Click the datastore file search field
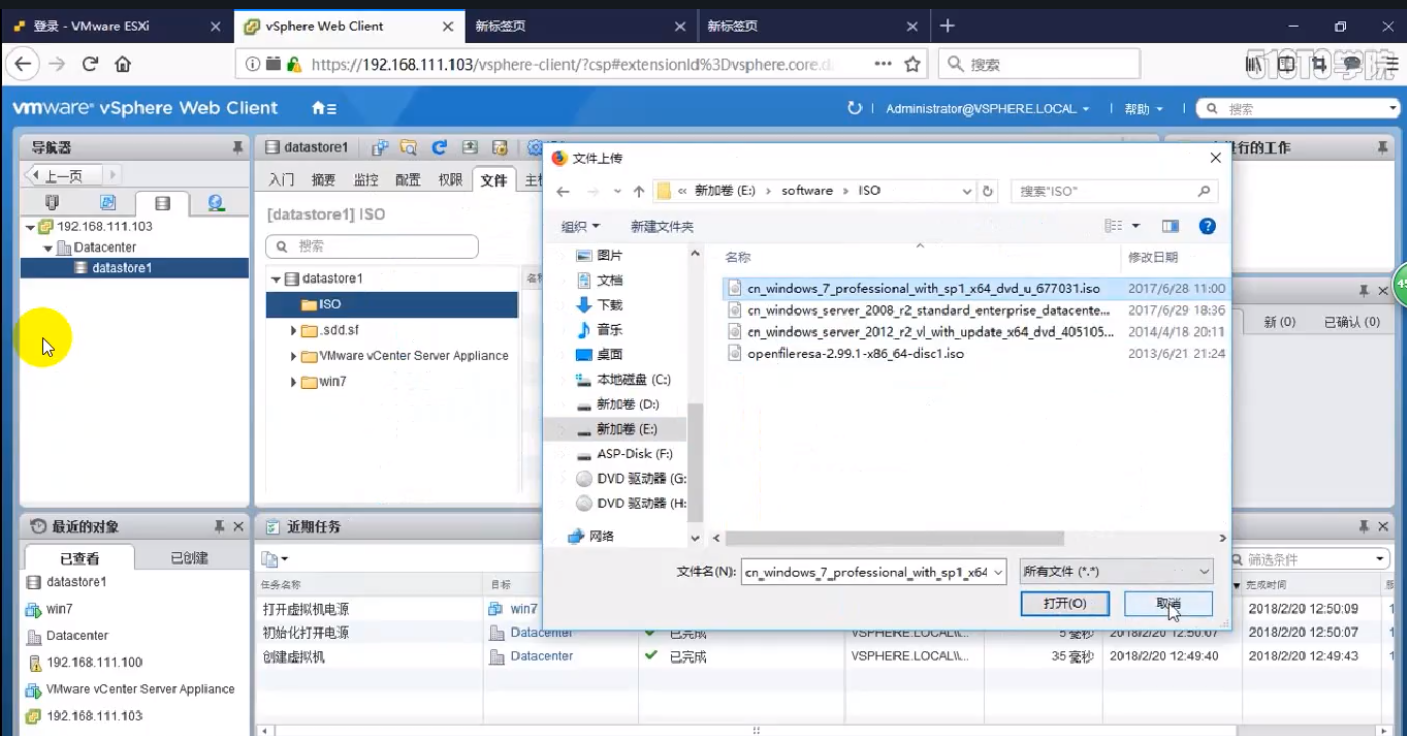Screen dimensions: 1407x736 pyautogui.click(x=372, y=246)
